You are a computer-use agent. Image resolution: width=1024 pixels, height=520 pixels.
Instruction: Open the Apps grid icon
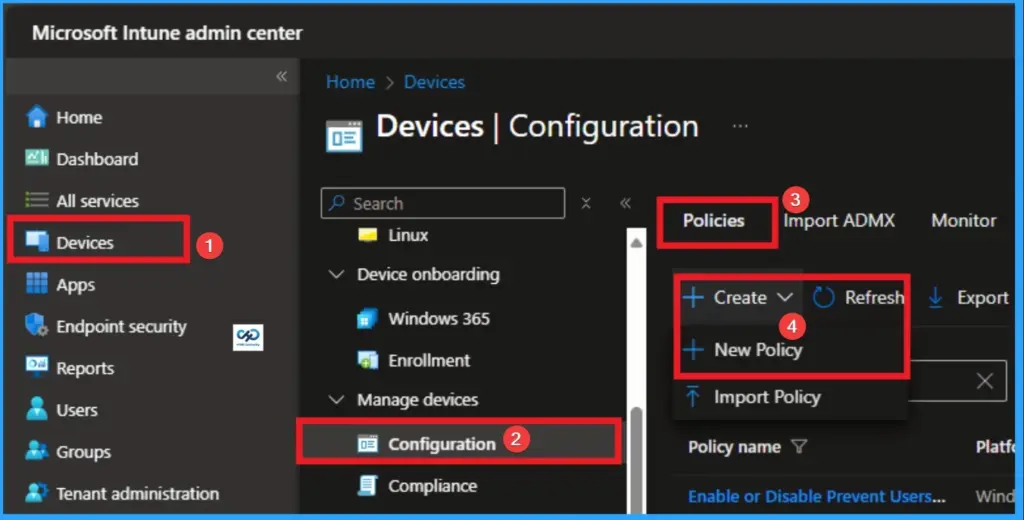pos(37,284)
